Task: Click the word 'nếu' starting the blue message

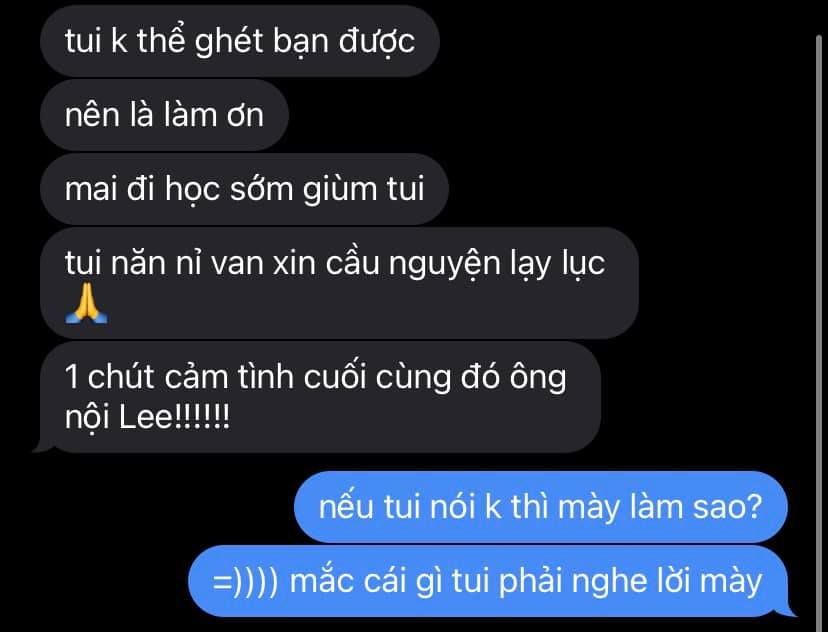Action: point(346,507)
